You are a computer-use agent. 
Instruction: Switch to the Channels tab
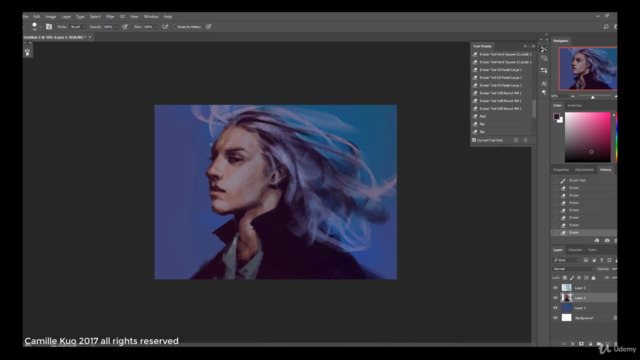coord(575,250)
